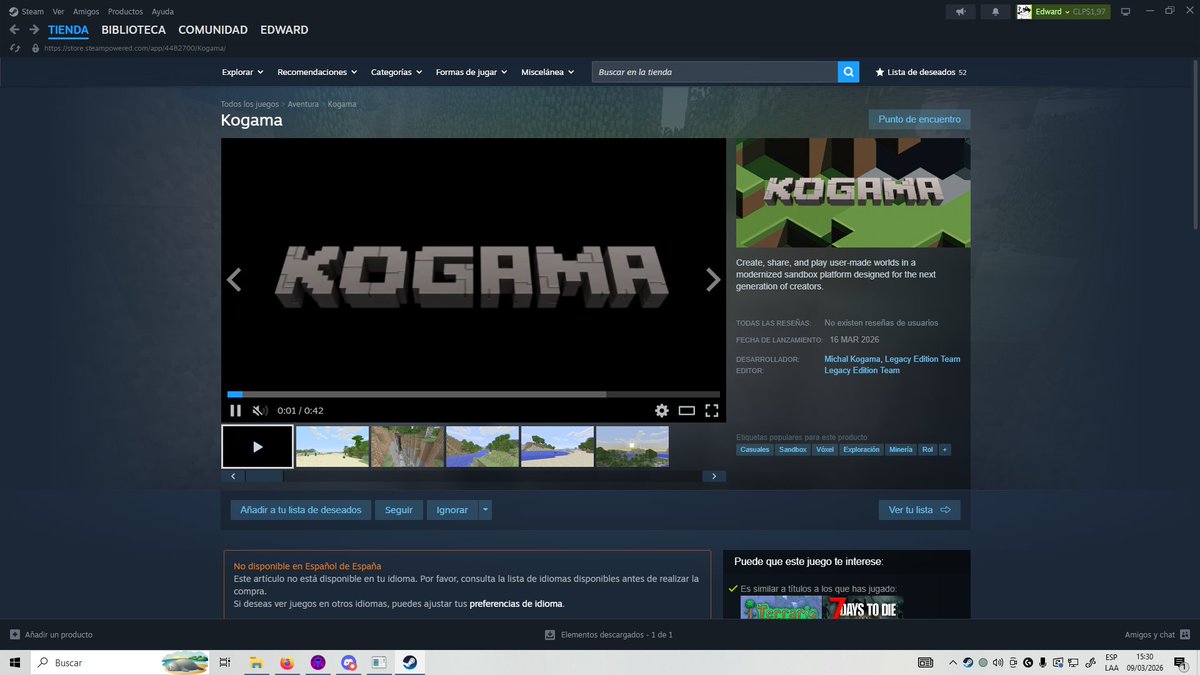Image resolution: width=1200 pixels, height=675 pixels.
Task: Go to the BIBLIOTECA tab
Action: pos(133,30)
